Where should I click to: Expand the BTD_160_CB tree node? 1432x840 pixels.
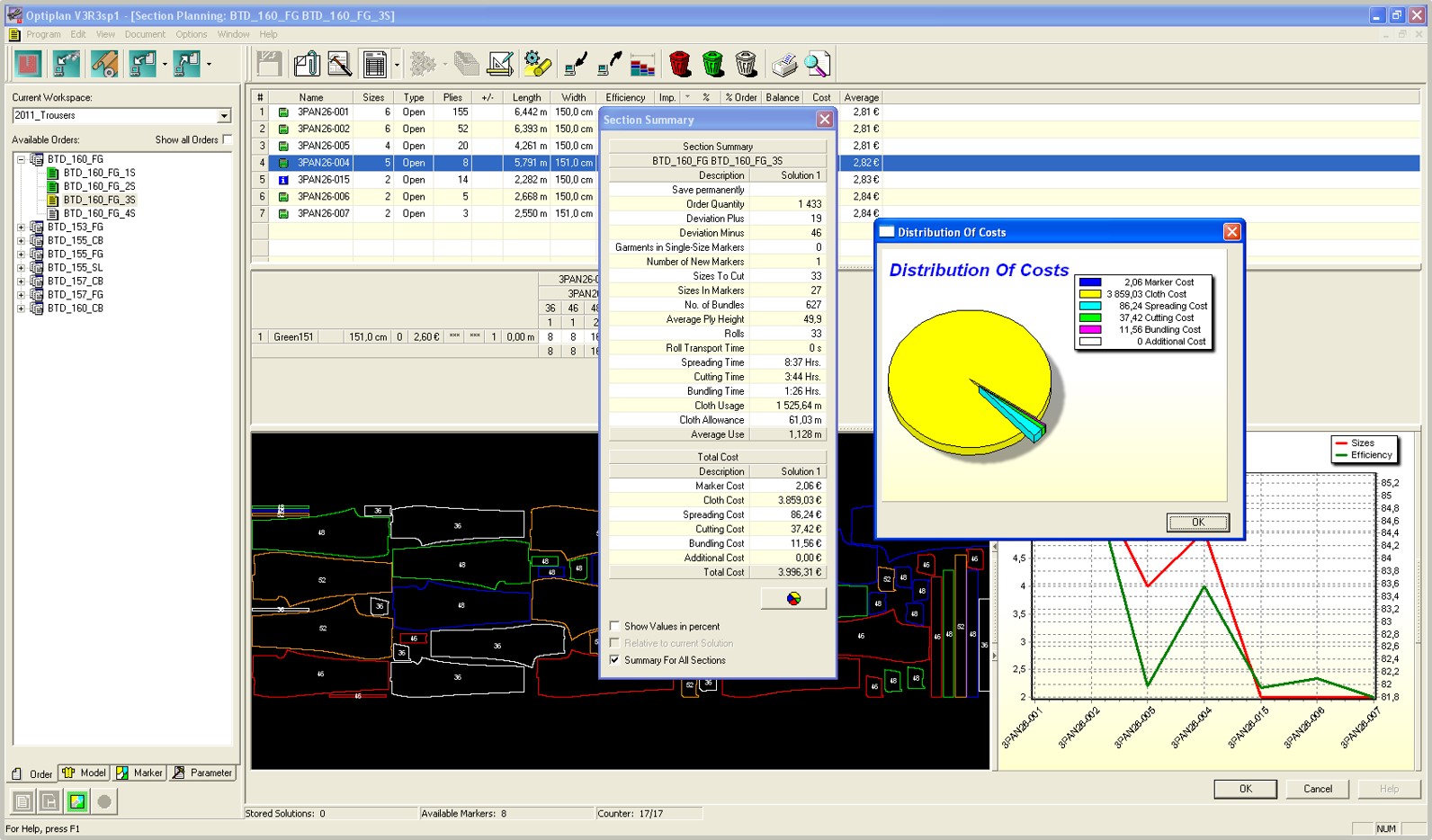(21, 308)
